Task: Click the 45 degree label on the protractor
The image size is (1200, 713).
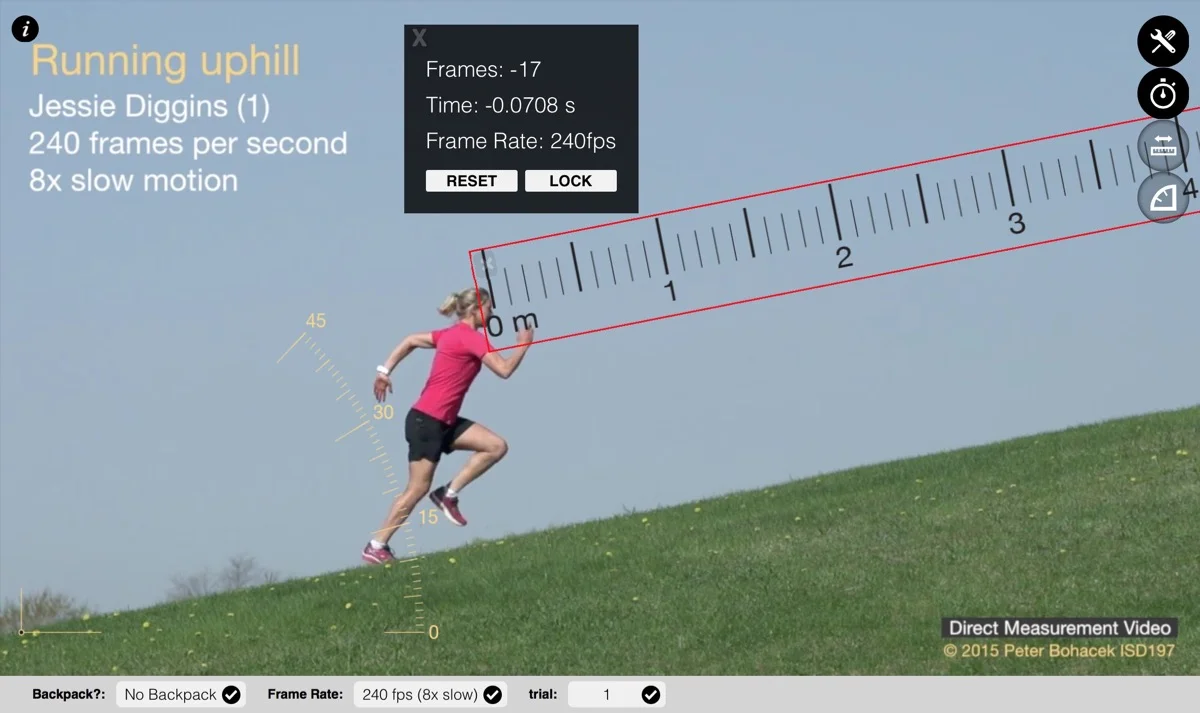Action: (316, 321)
